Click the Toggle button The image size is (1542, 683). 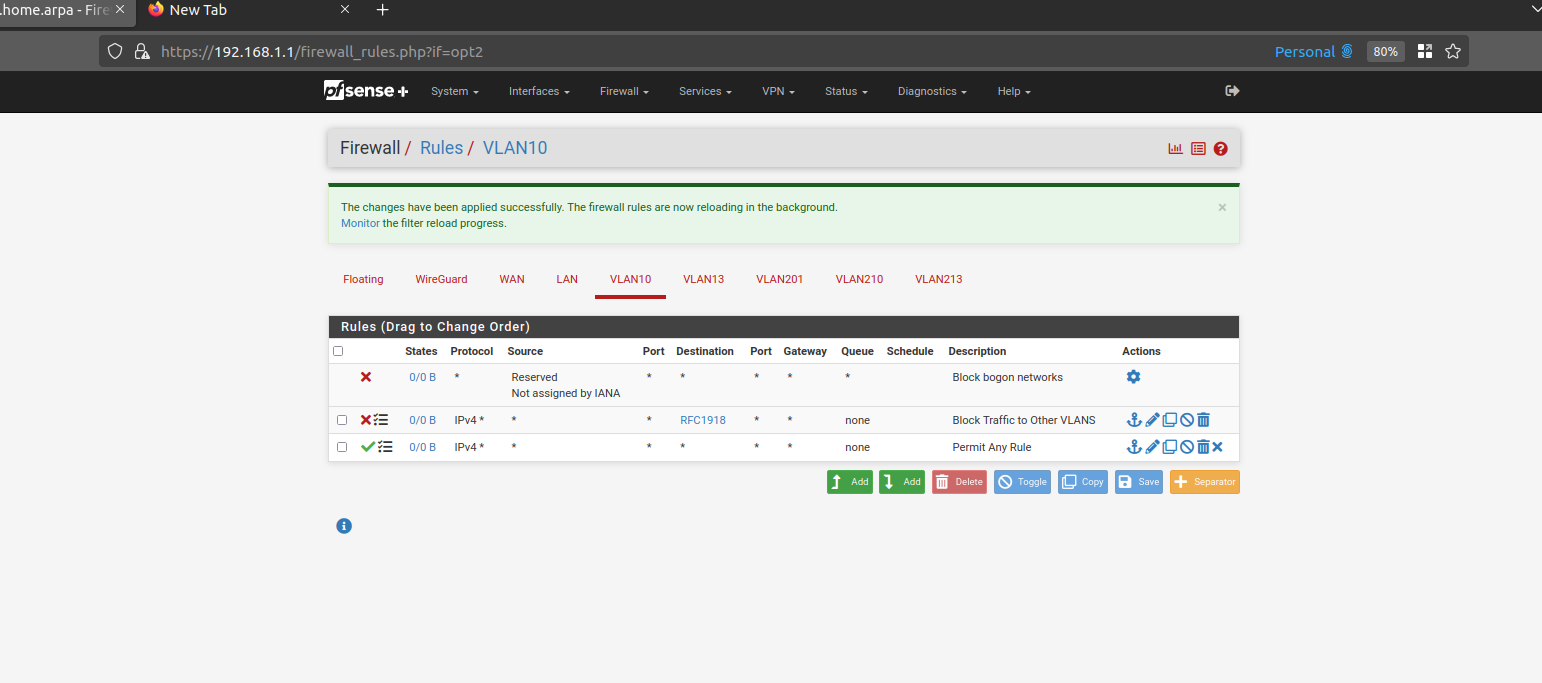[x=1023, y=482]
